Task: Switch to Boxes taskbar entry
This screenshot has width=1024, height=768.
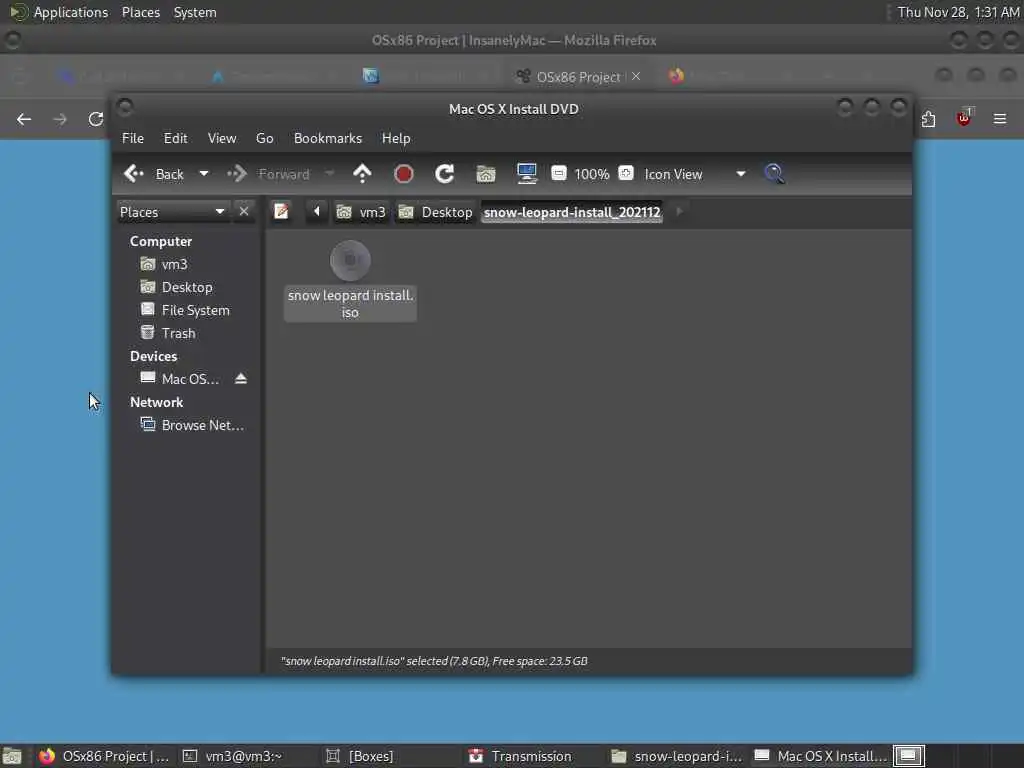Action: click(x=359, y=756)
